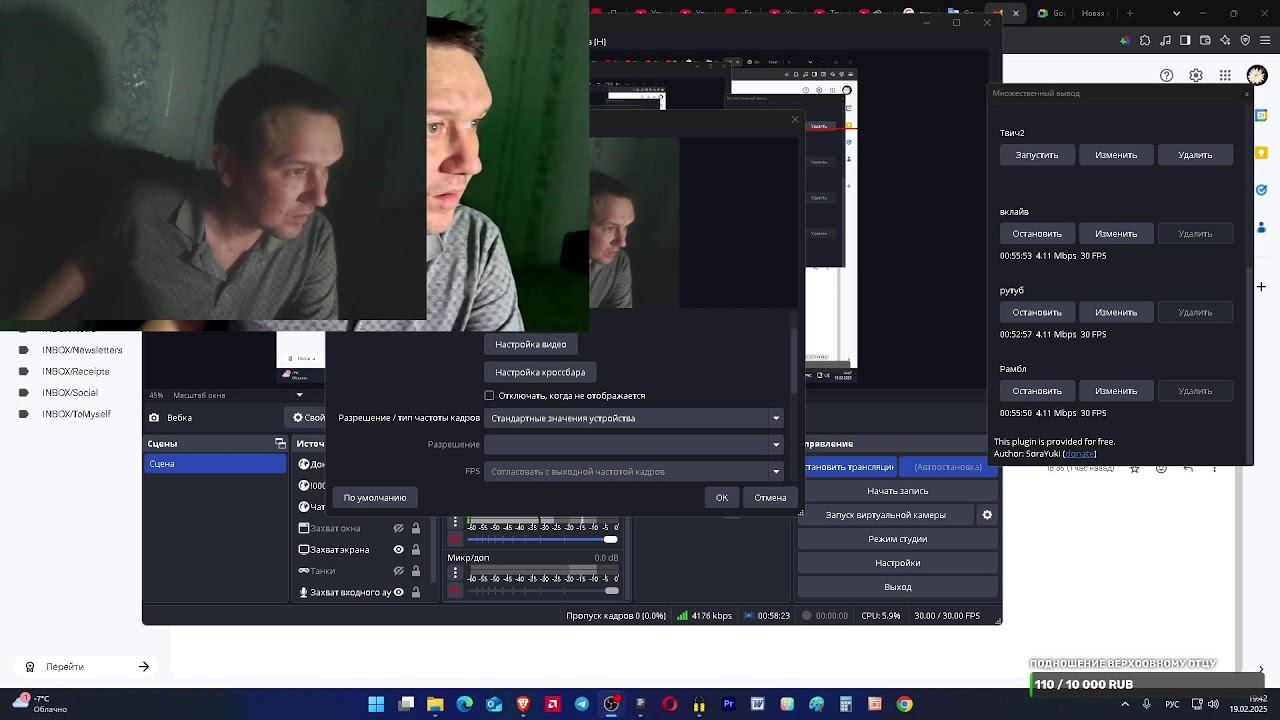This screenshot has height=720, width=1280.
Task: Edit the Твич2 output with Изменить
Action: [1116, 155]
